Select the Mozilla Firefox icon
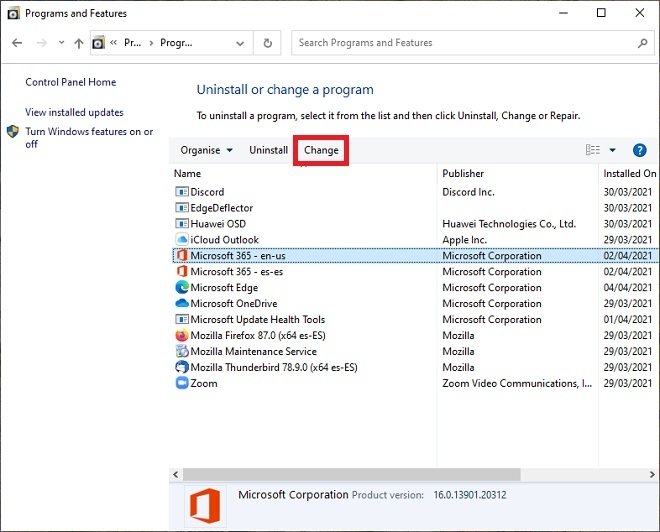Screen dimensions: 660x532 click(x=181, y=335)
